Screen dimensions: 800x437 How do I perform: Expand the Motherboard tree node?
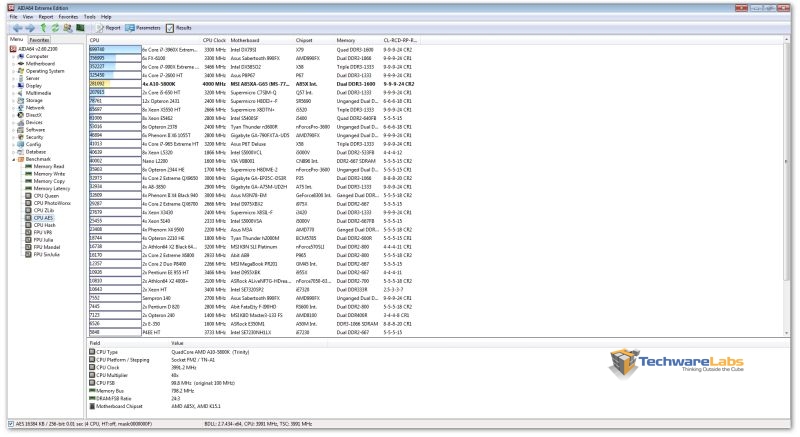[x=14, y=64]
